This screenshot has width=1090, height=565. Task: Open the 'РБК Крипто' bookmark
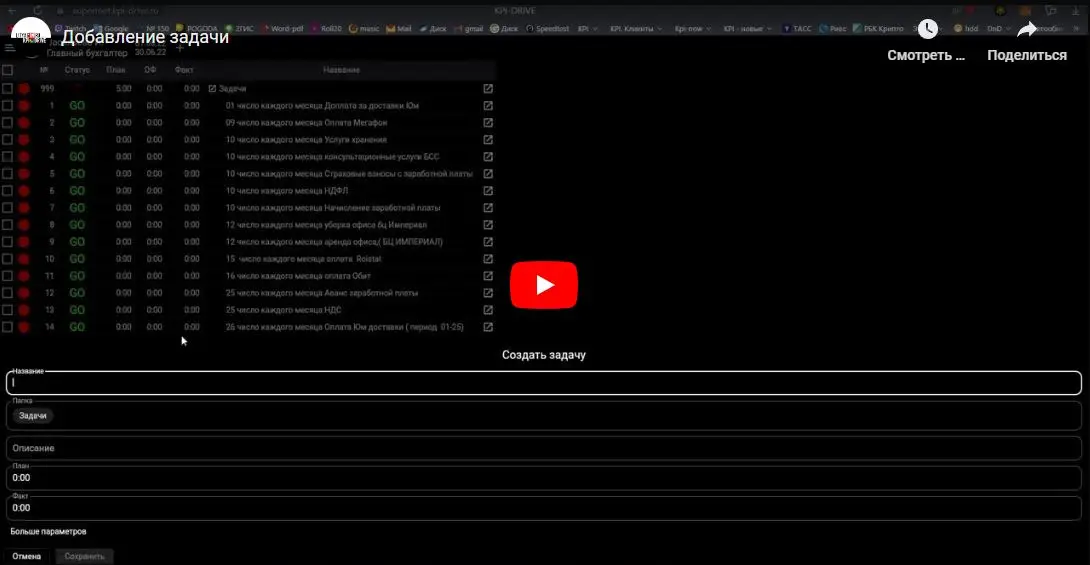(878, 28)
